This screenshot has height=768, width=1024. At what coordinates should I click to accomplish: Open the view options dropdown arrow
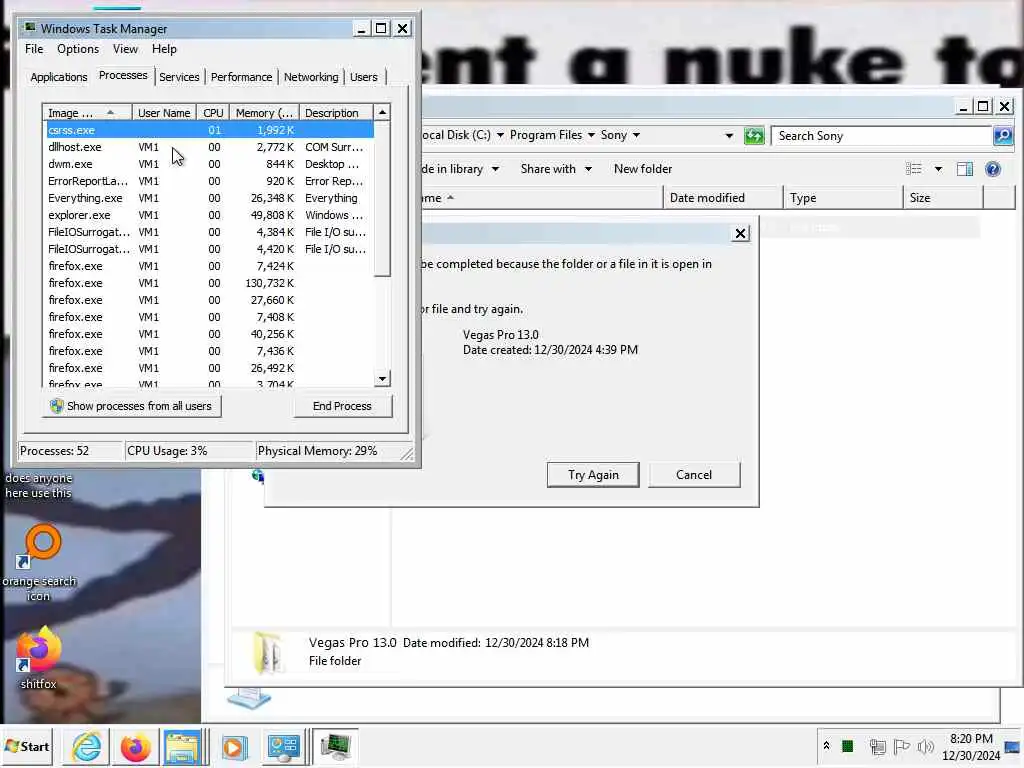click(938, 169)
